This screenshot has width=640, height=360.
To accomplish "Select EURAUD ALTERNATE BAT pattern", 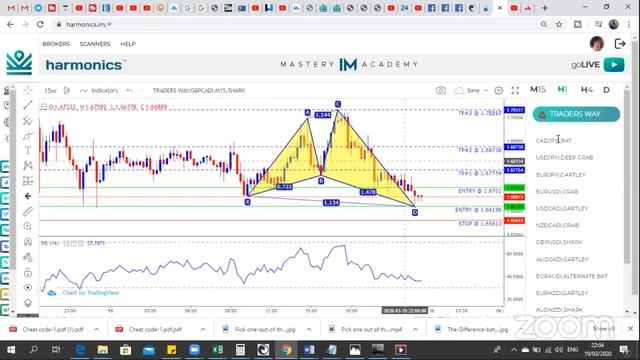I will coord(571,276).
